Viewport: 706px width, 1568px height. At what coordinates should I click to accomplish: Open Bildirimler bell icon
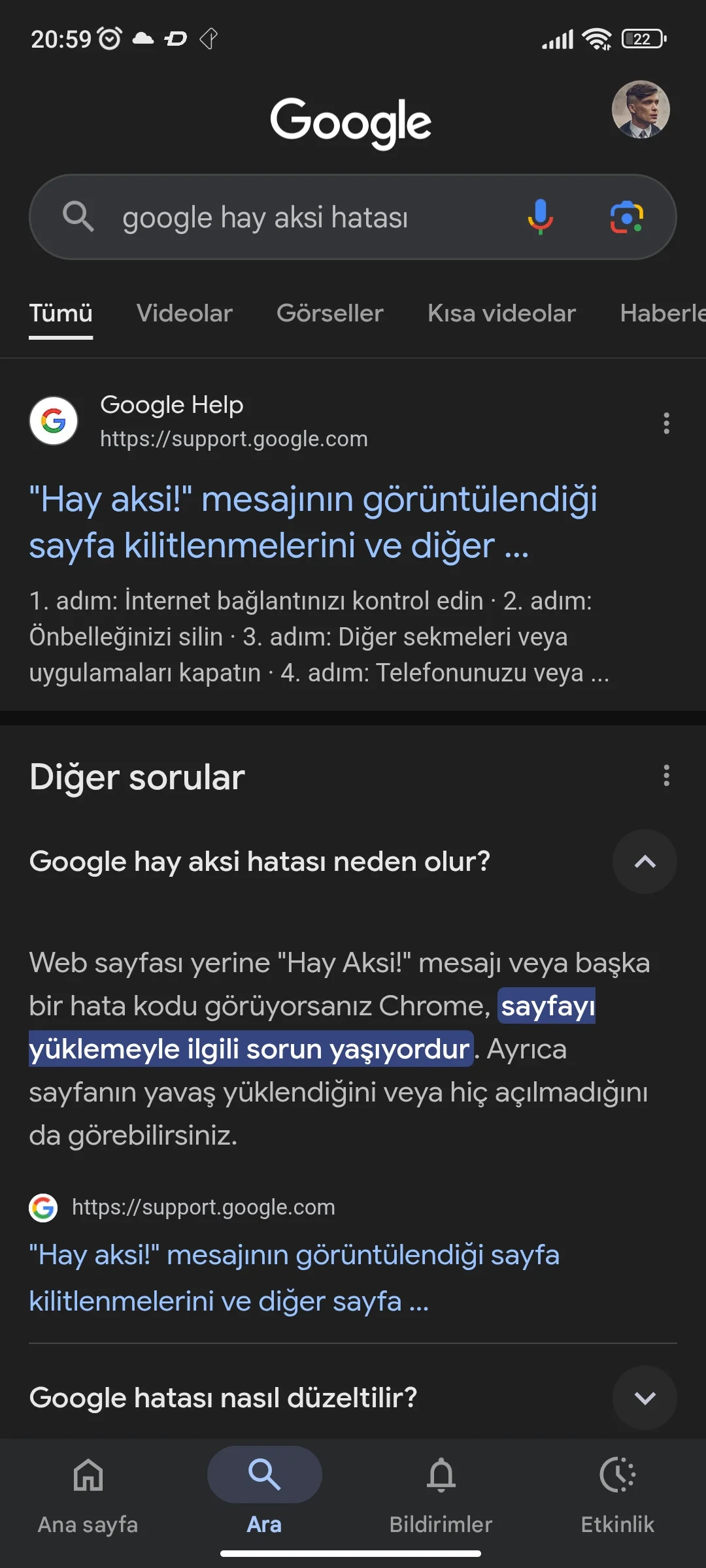[x=441, y=1475]
